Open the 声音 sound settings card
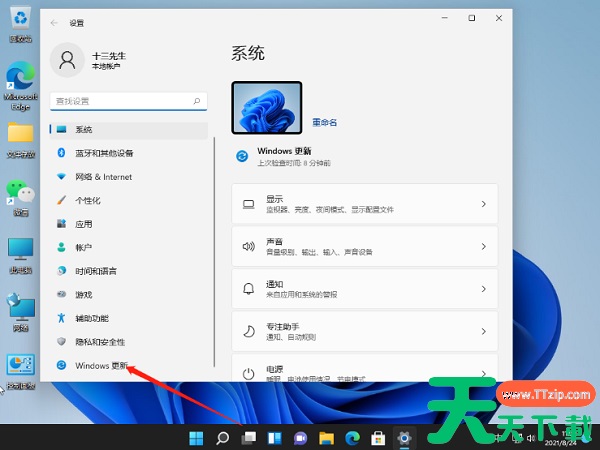The width and height of the screenshot is (600, 450). pyautogui.click(x=365, y=246)
